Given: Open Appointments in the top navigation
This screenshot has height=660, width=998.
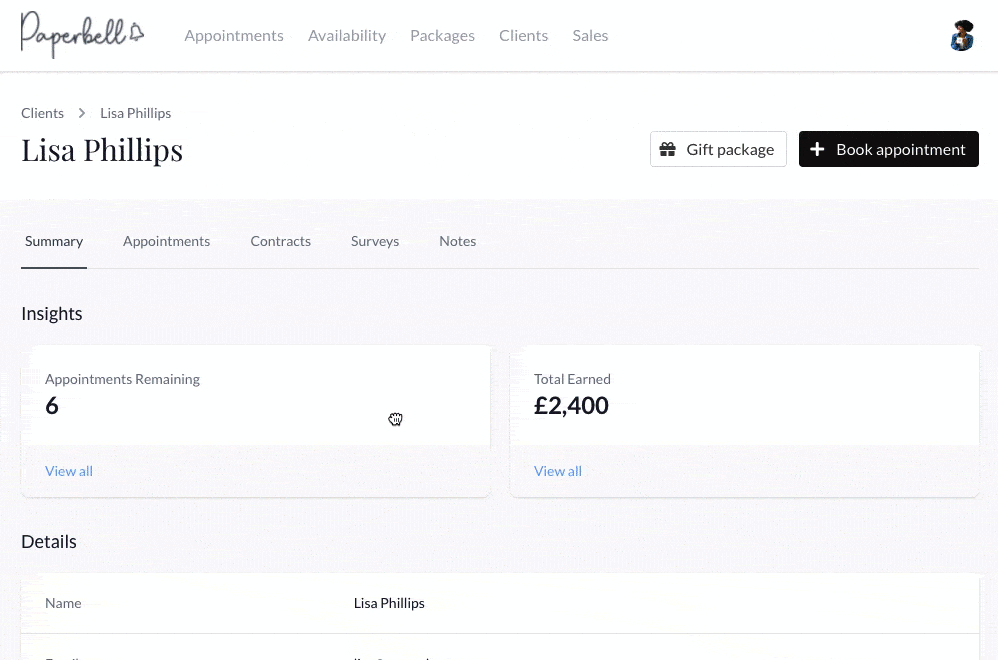Looking at the screenshot, I should (234, 35).
